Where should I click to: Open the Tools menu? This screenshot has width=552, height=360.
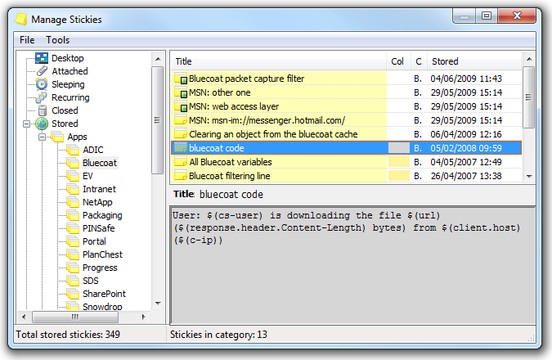pos(57,40)
